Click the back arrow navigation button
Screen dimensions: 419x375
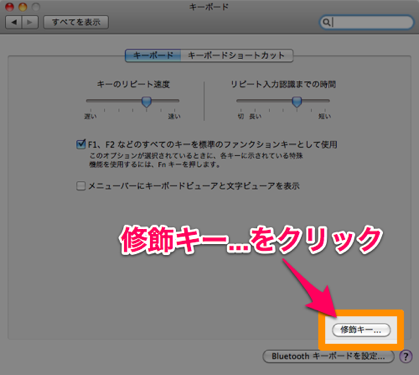[x=14, y=22]
